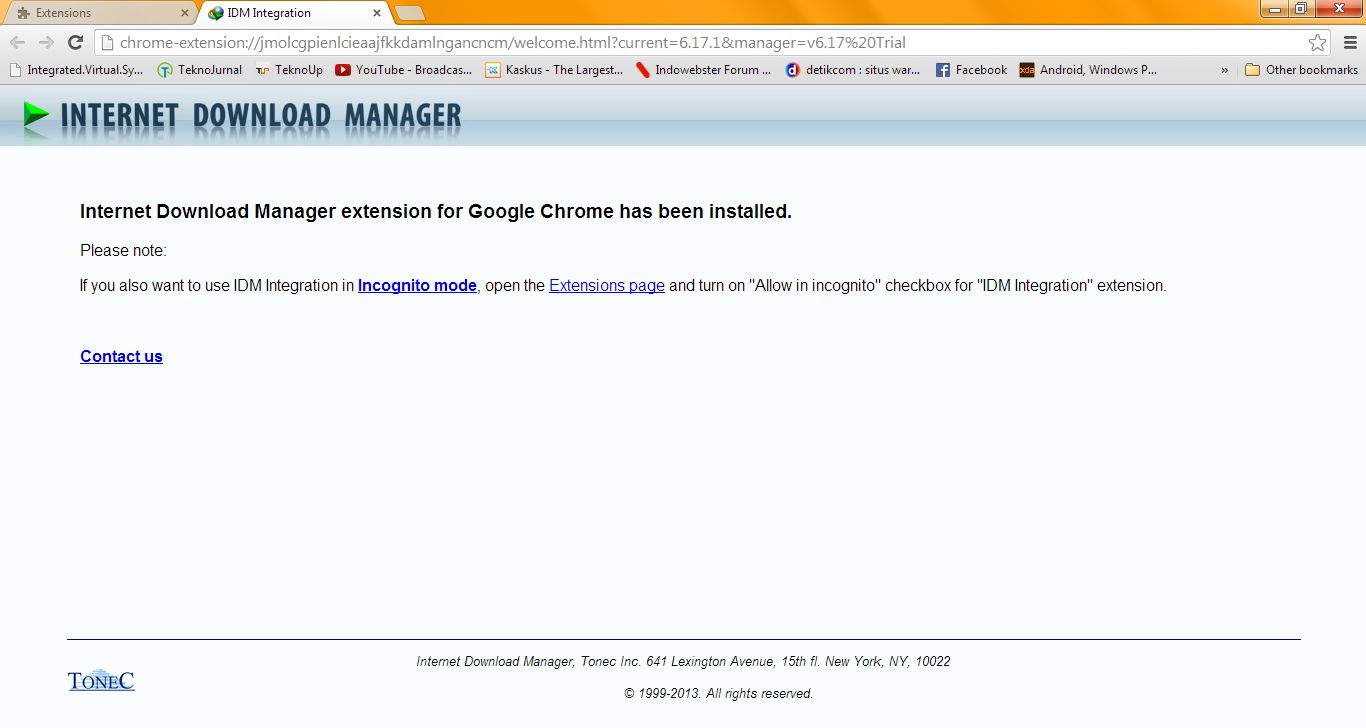Bookmark this page with star icon

[1317, 43]
